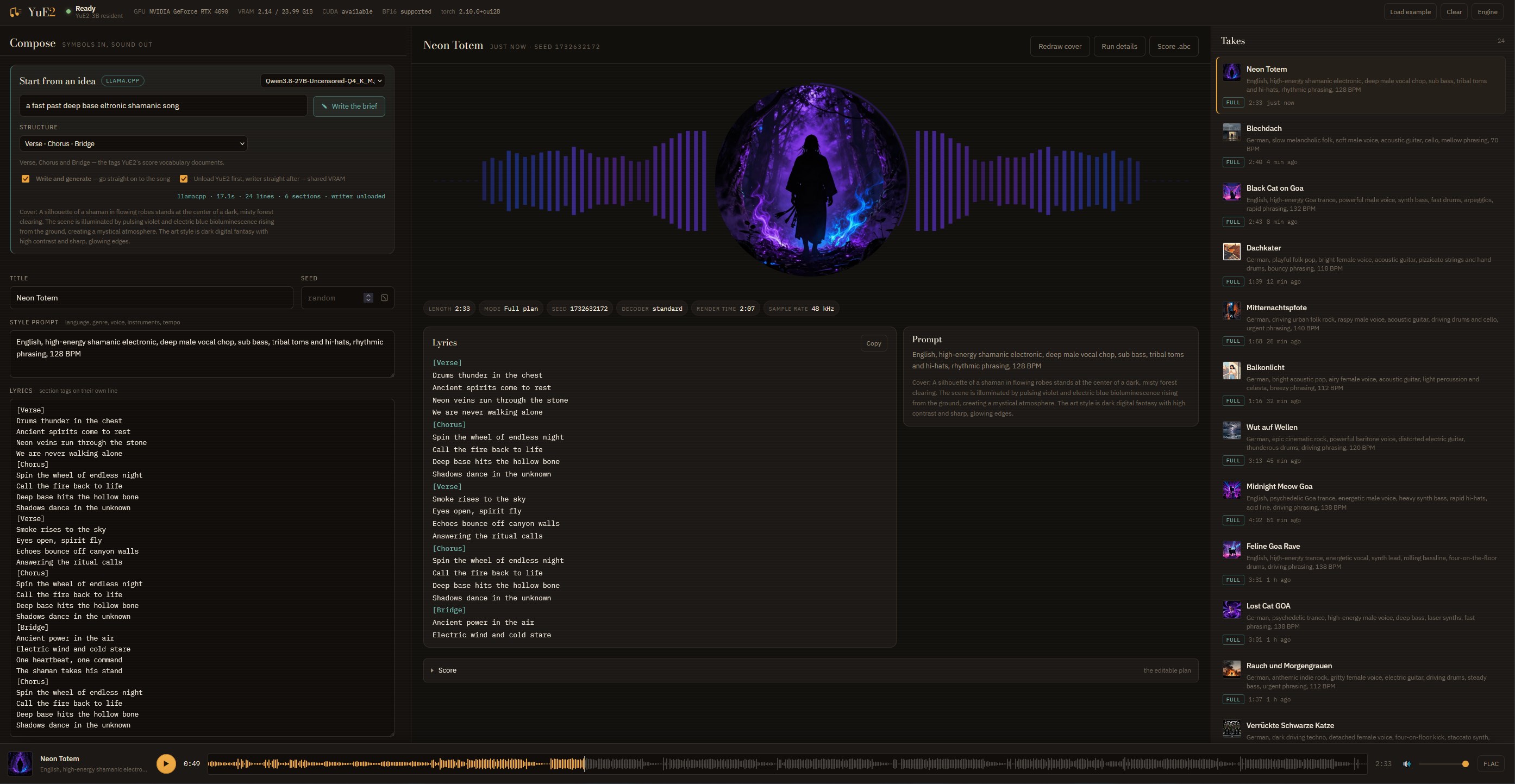This screenshot has width=1515, height=784.
Task: Click the large circular shaman cover image
Action: pyautogui.click(x=812, y=180)
